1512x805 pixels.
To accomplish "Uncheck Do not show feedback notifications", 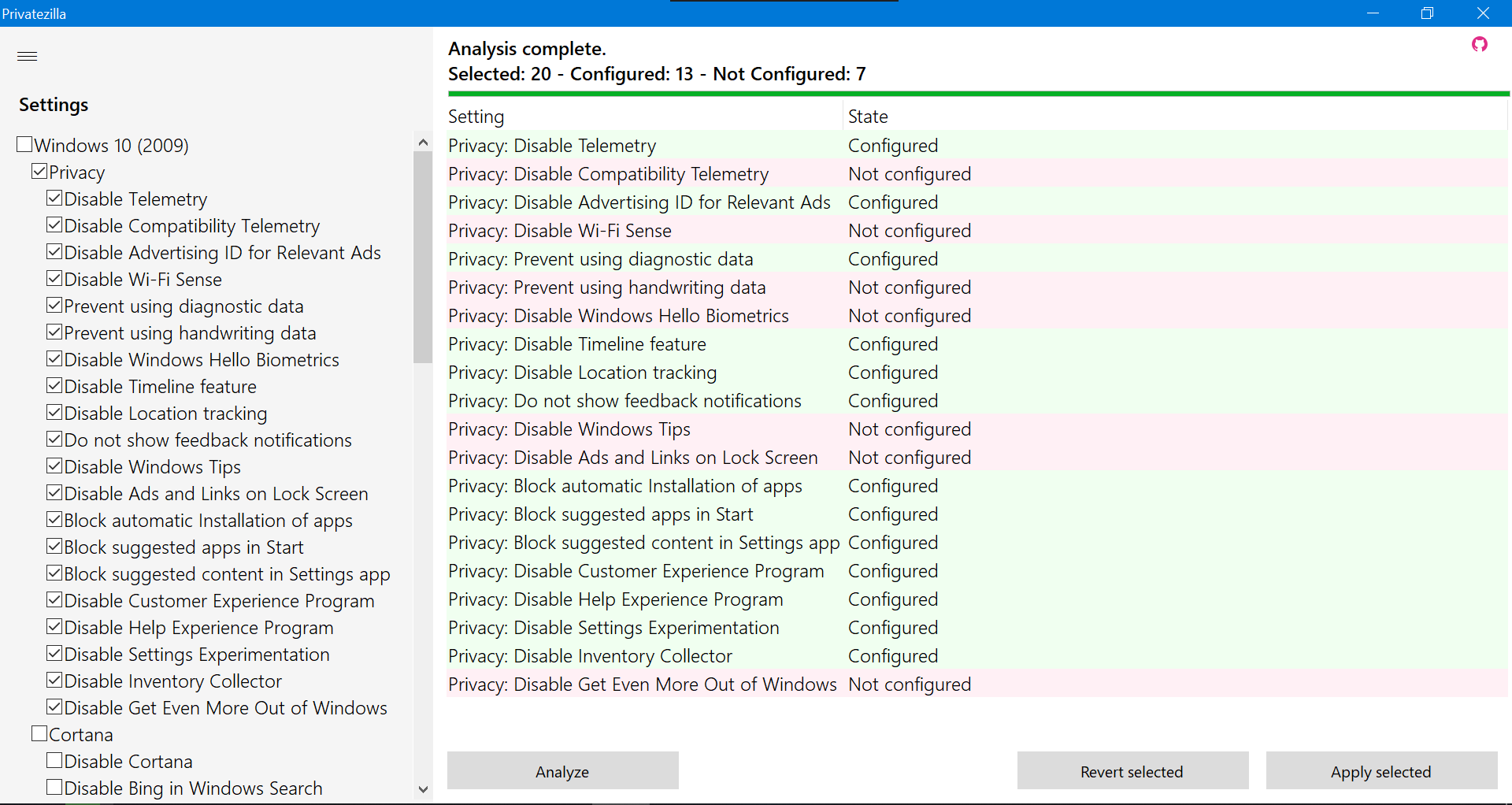I will click(54, 439).
